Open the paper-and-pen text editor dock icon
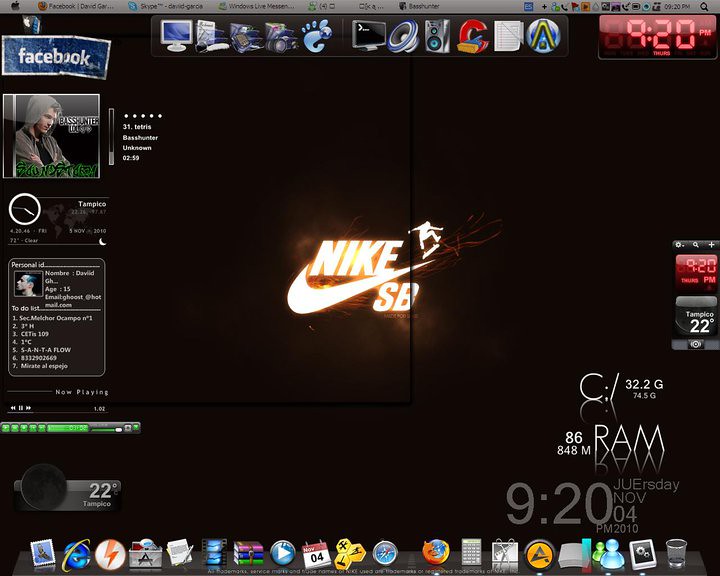Screen dimensions: 720x576 coord(180,553)
